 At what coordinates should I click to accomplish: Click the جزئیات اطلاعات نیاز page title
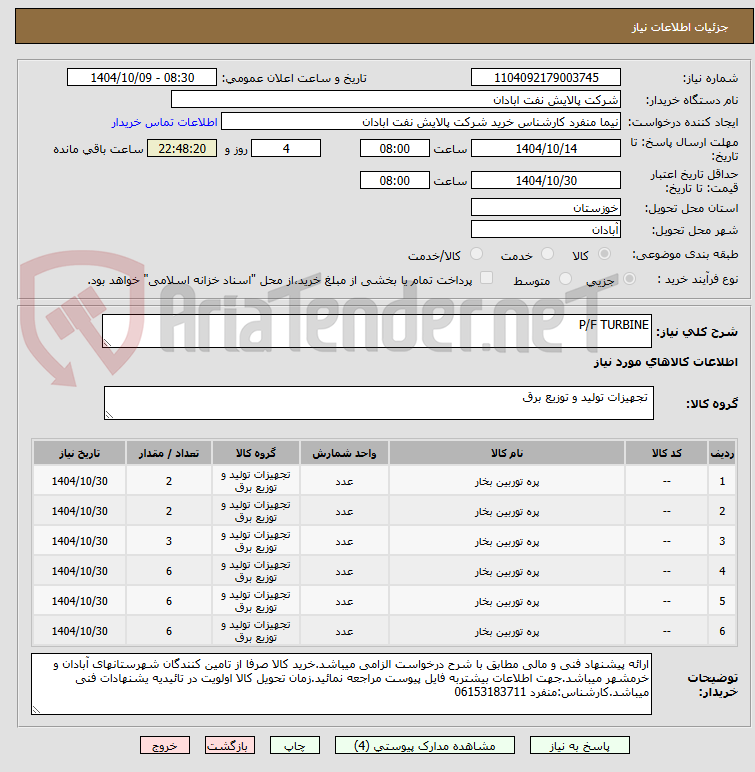tap(680, 27)
